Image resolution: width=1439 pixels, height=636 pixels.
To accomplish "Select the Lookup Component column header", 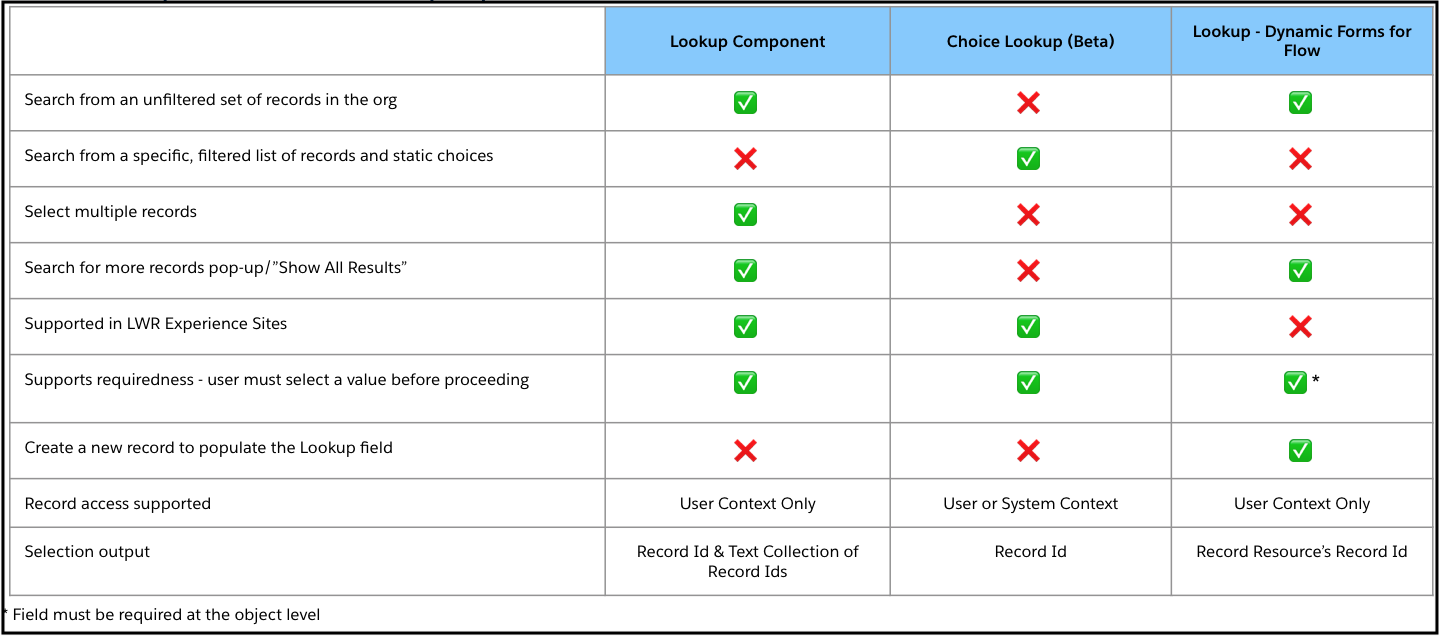I will point(747,42).
